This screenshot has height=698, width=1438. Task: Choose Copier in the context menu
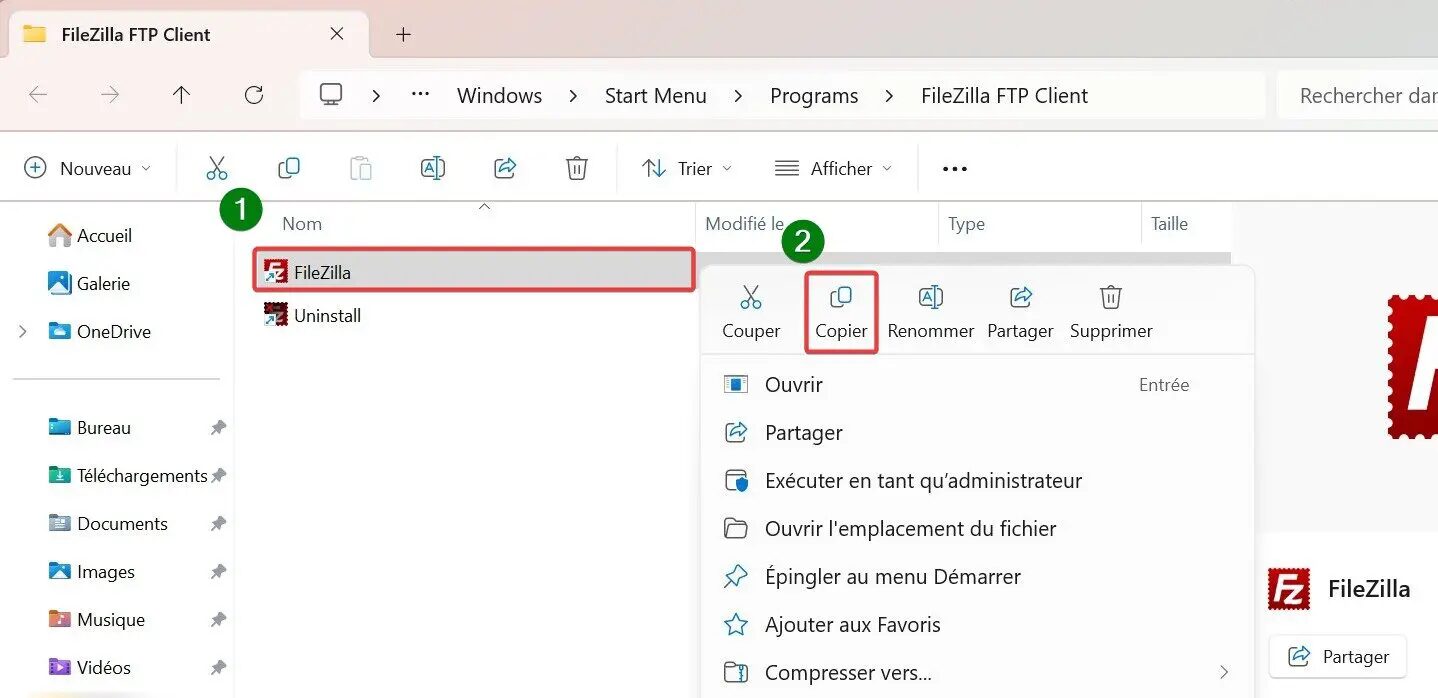[x=841, y=312]
